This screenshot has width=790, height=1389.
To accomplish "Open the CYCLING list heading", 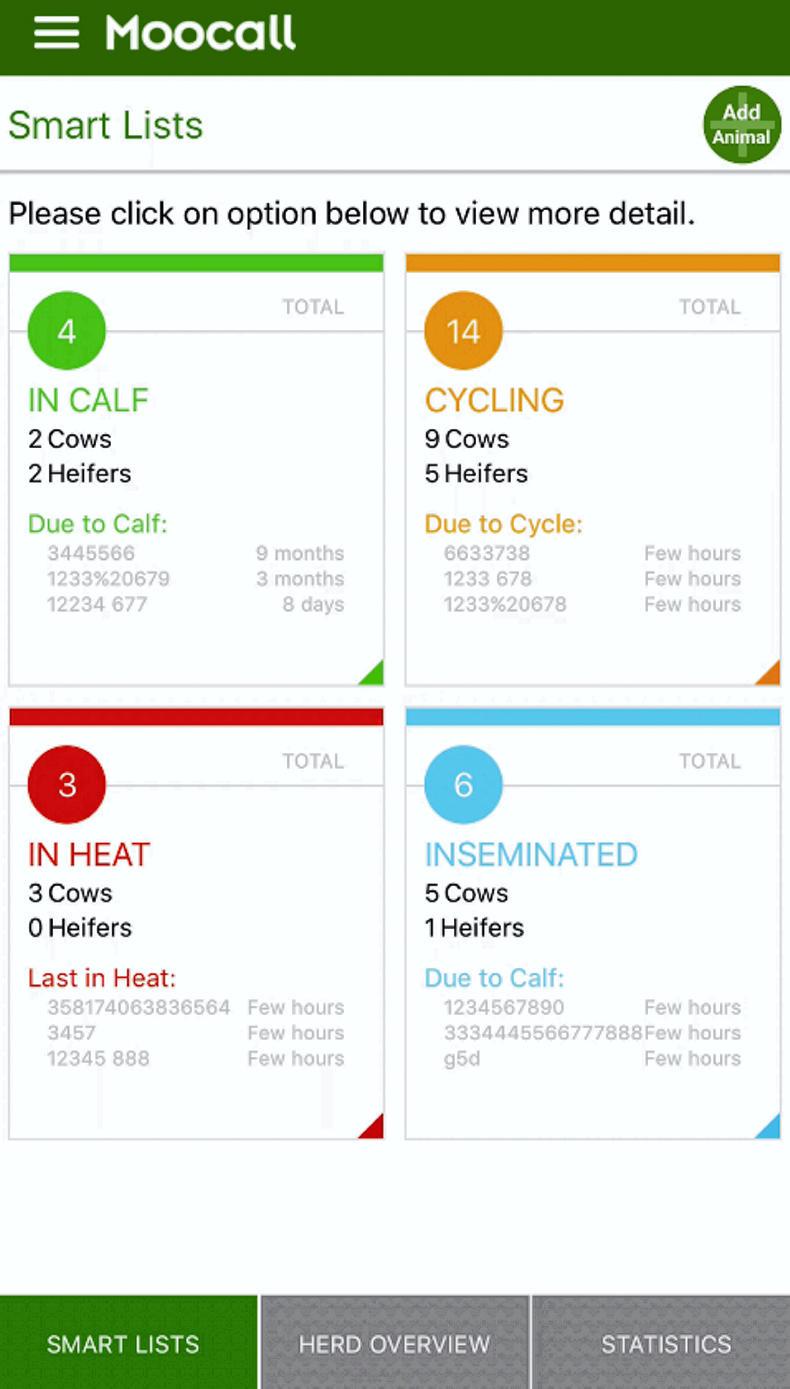I will [494, 400].
